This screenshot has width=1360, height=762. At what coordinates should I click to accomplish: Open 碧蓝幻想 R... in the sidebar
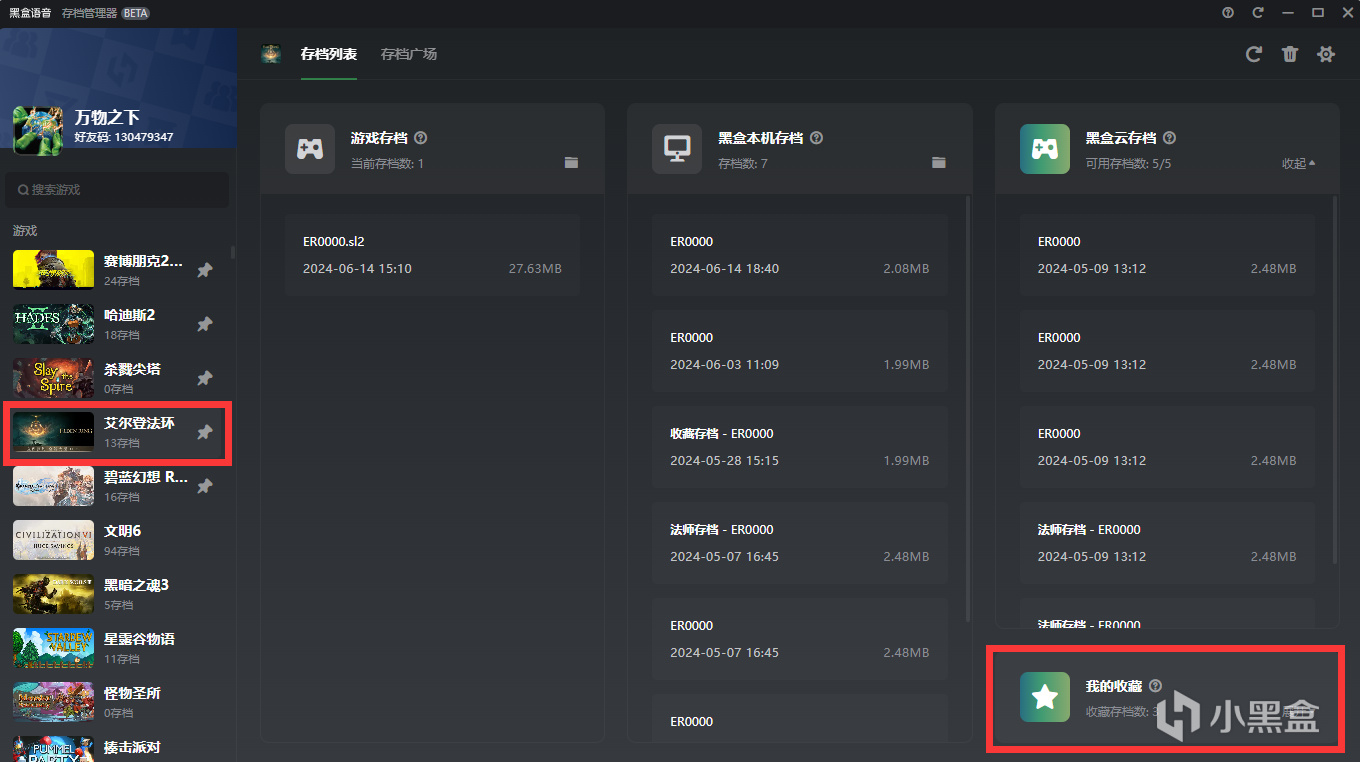[x=118, y=486]
